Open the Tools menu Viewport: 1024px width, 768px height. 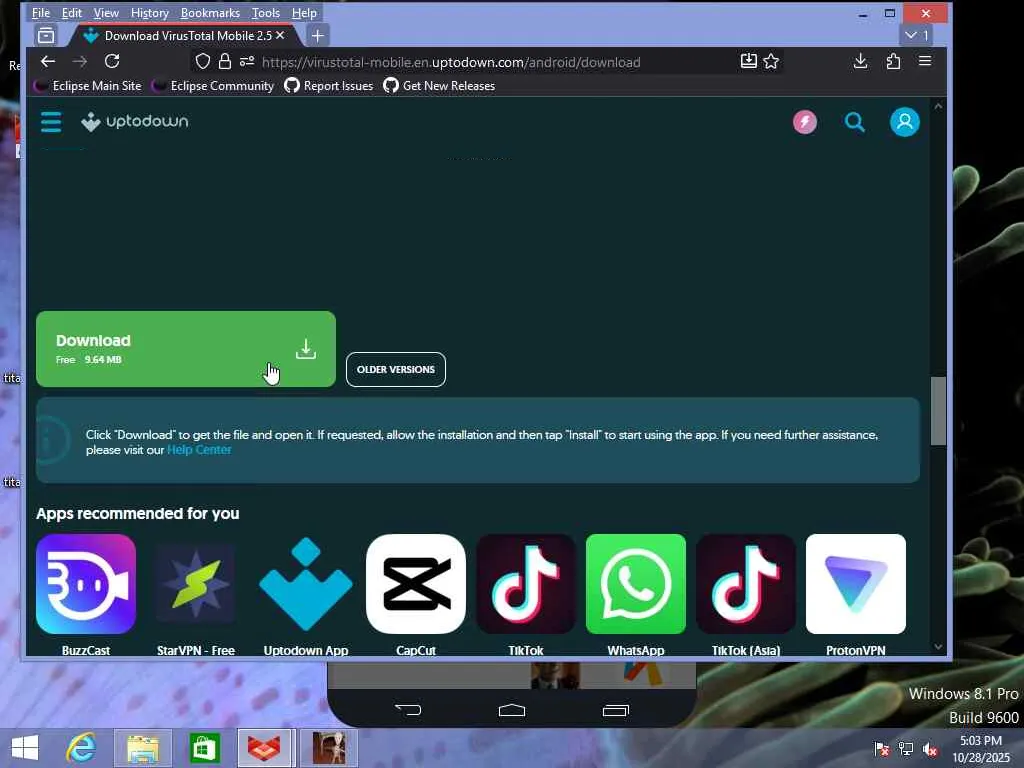coord(266,13)
